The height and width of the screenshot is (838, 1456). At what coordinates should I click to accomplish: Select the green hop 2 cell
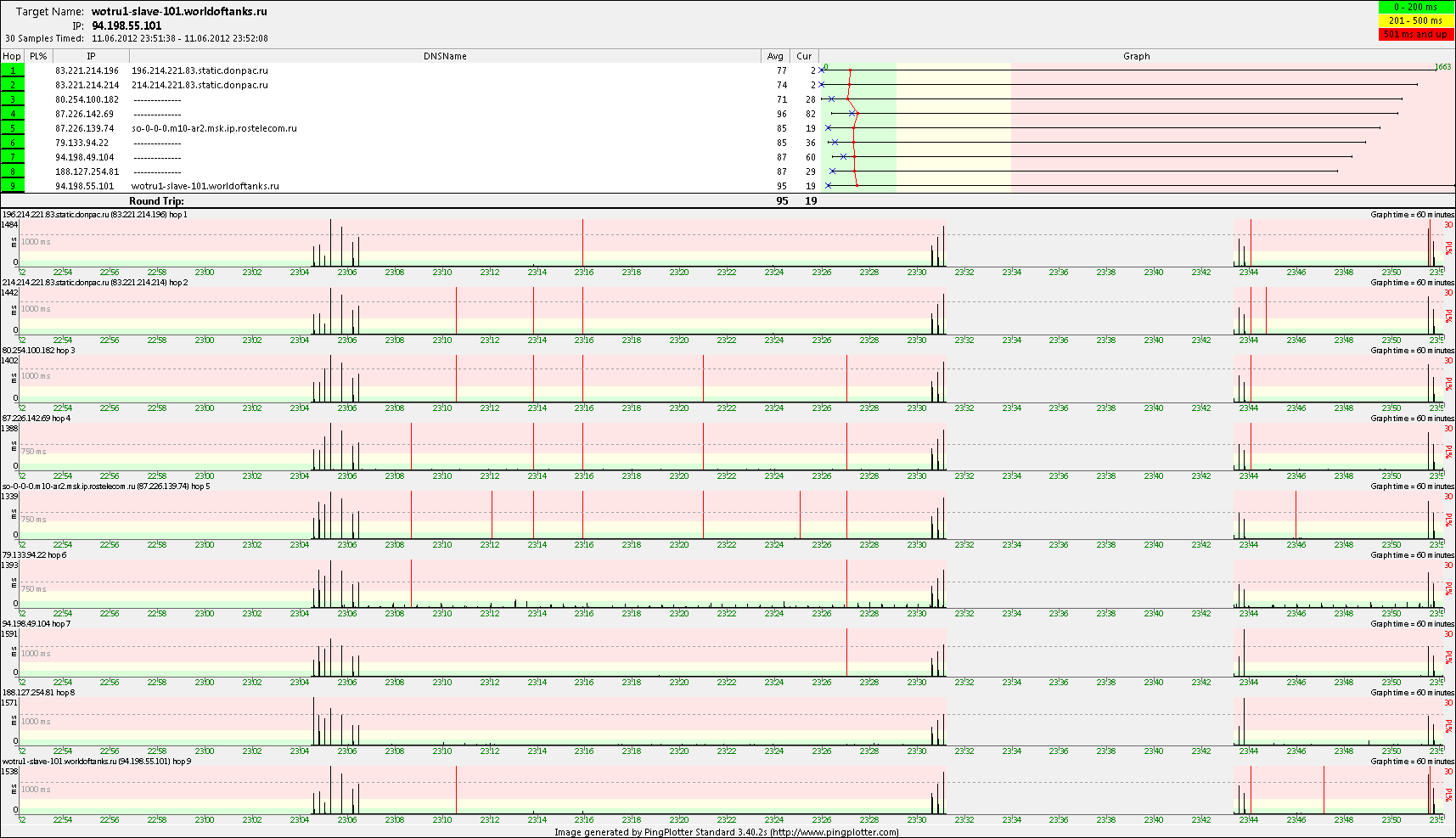coord(13,85)
